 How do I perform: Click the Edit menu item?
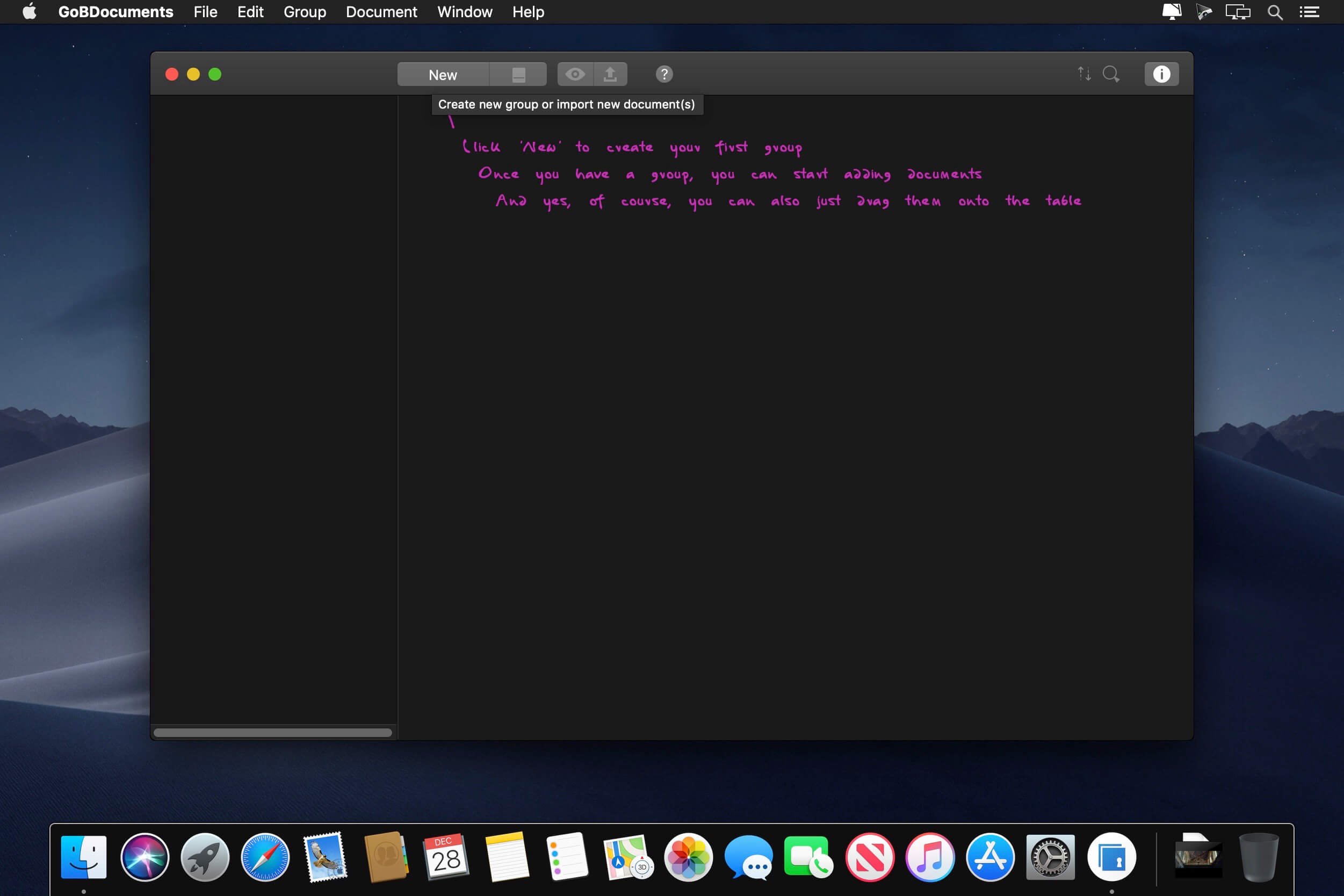[x=250, y=12]
